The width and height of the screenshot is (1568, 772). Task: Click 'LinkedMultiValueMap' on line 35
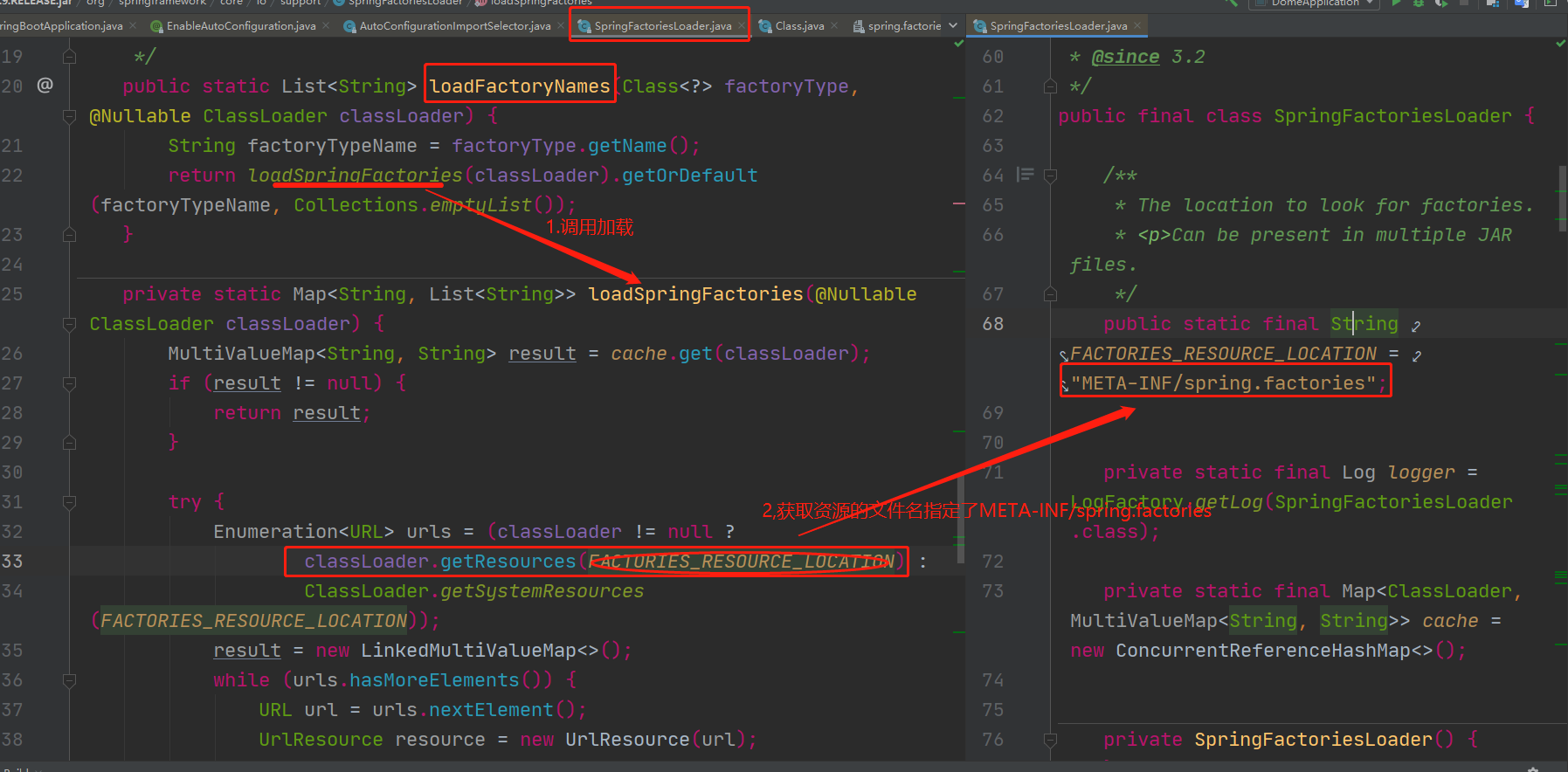click(x=468, y=650)
